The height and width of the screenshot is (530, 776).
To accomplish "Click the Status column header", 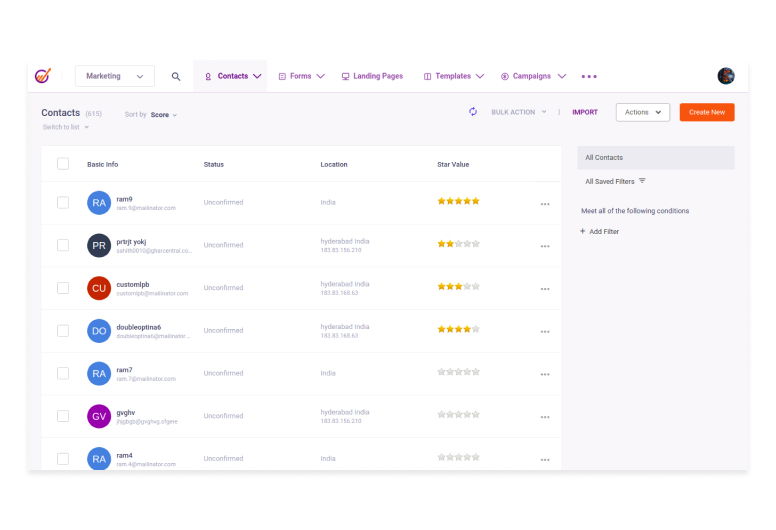I will (x=214, y=164).
